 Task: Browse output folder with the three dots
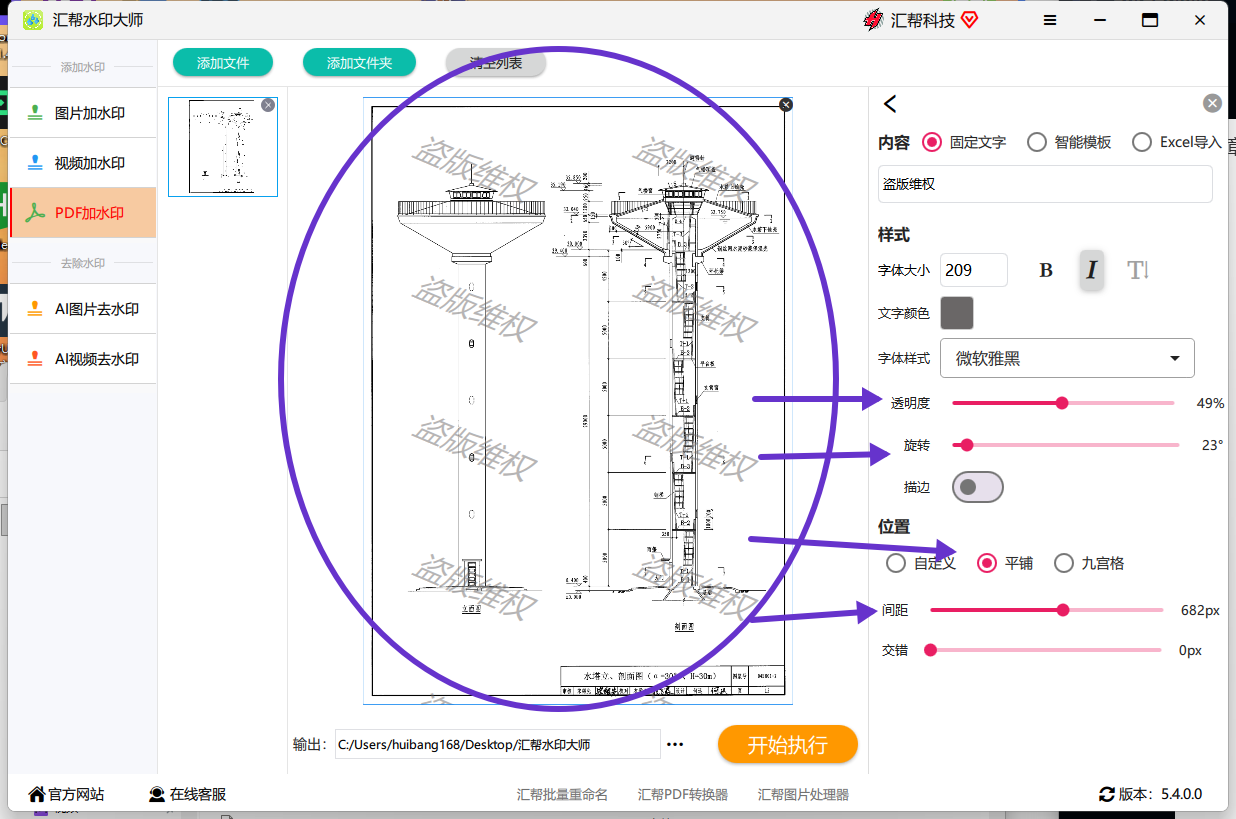pos(675,745)
